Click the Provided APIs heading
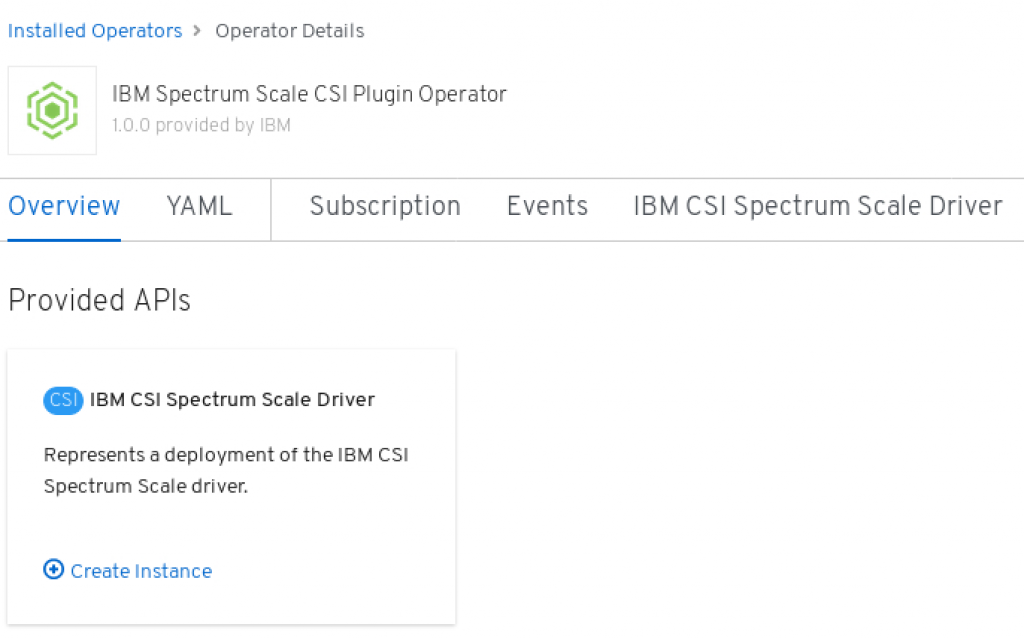Viewport: 1024px width, 639px height. tap(99, 301)
